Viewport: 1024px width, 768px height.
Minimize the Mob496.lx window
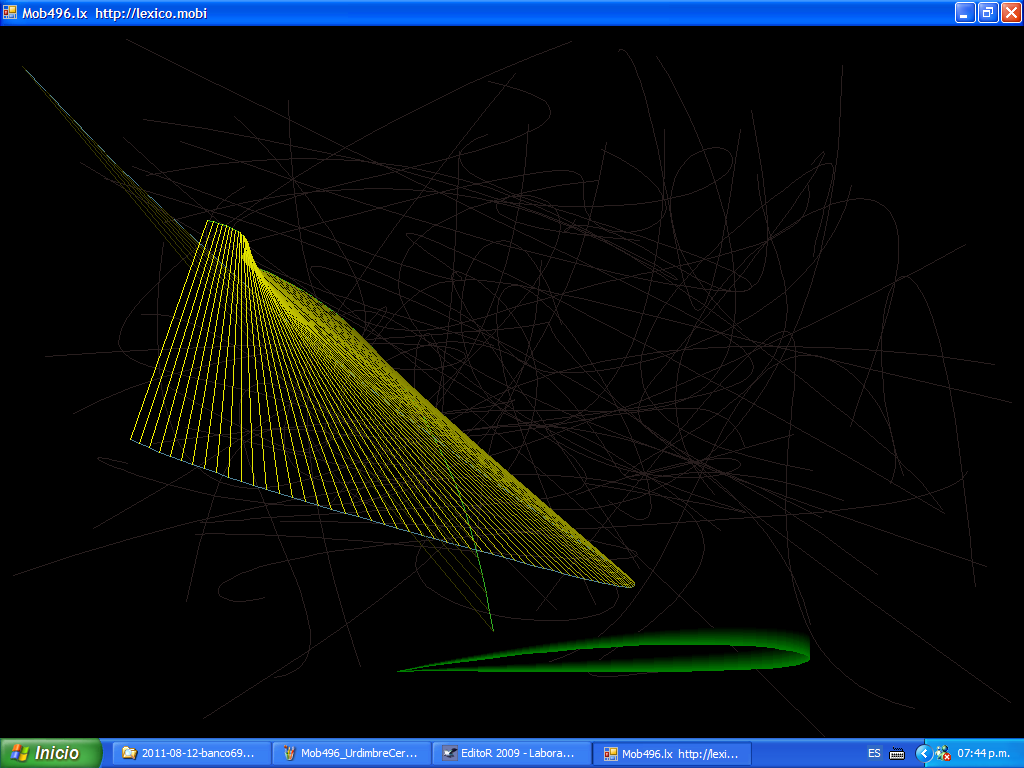tap(965, 12)
